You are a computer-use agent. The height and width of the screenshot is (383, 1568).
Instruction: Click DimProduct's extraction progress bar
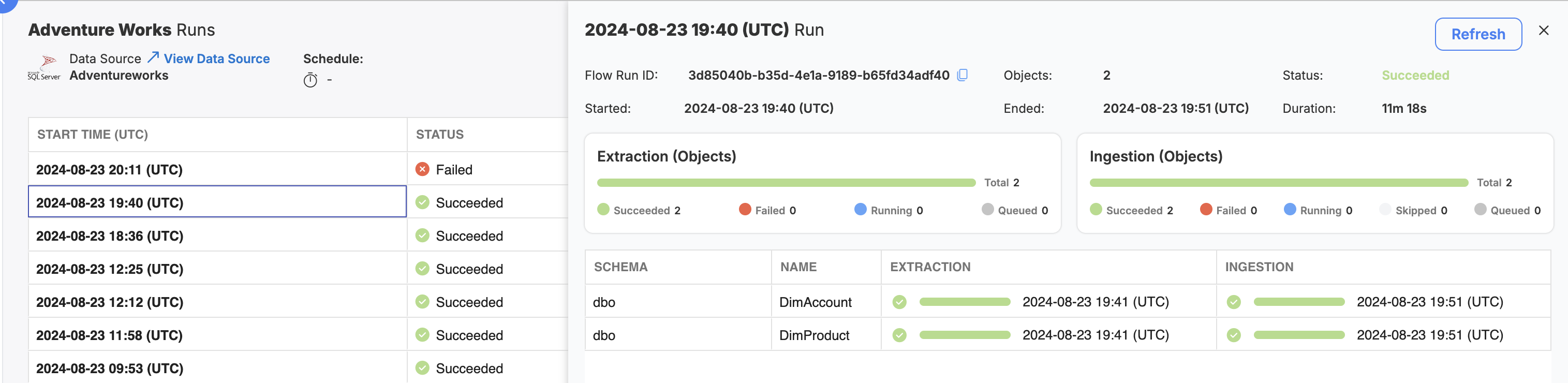pyautogui.click(x=965, y=335)
